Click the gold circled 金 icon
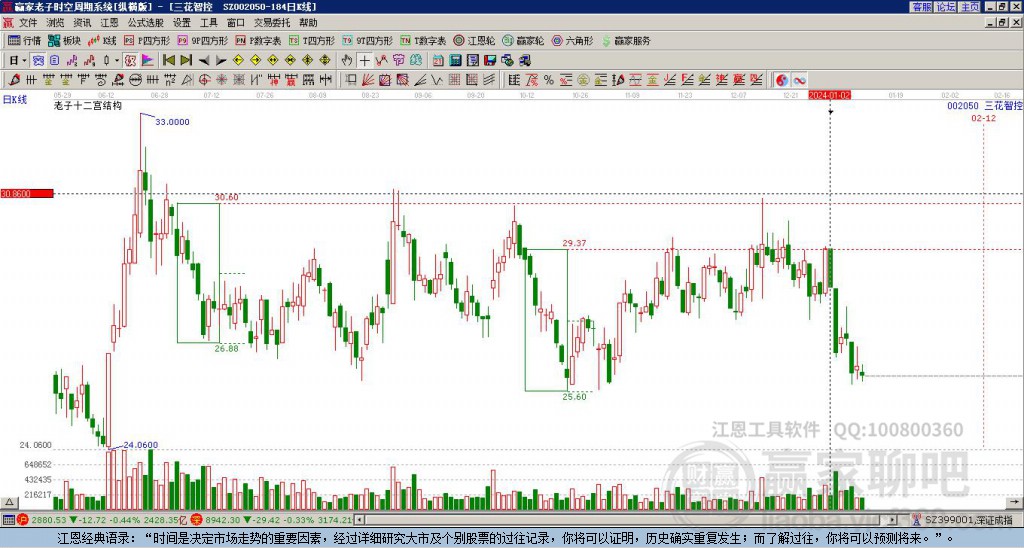 (x=583, y=80)
